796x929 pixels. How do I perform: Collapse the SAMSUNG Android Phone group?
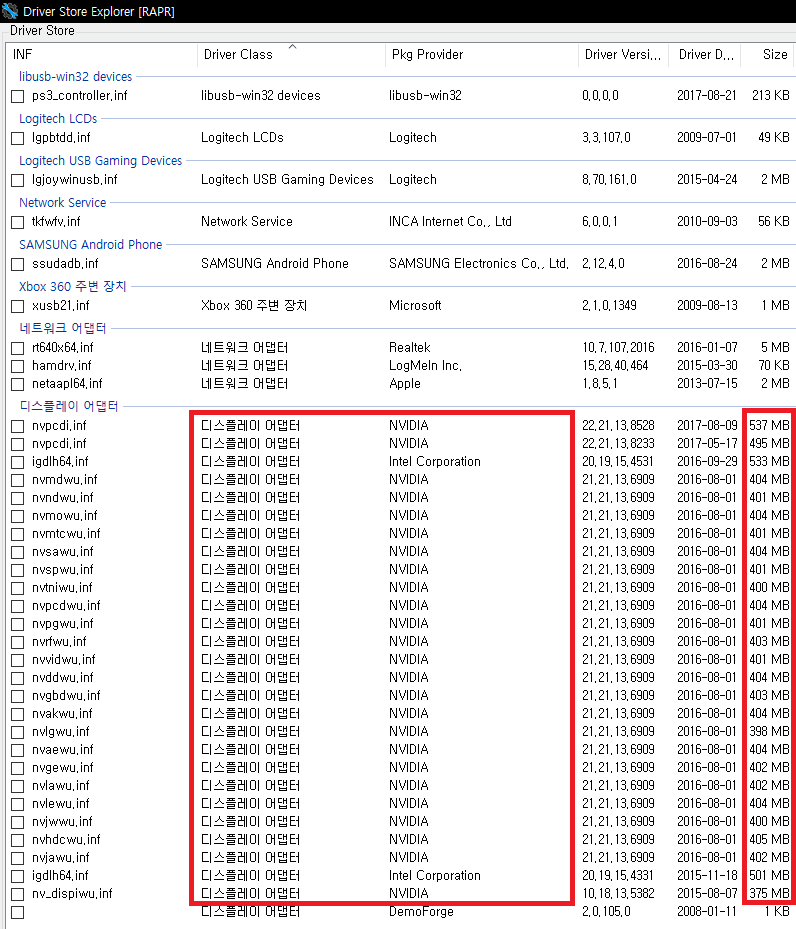point(90,245)
